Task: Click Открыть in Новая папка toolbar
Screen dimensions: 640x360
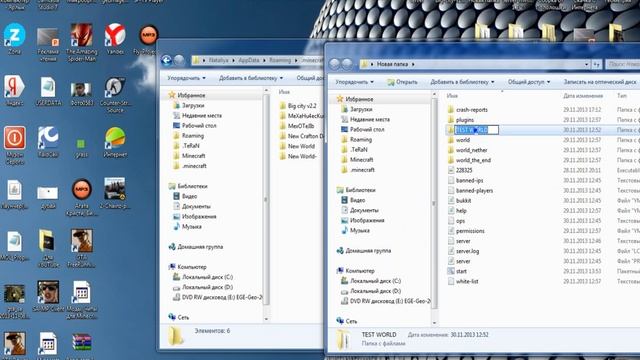Action: pos(402,82)
